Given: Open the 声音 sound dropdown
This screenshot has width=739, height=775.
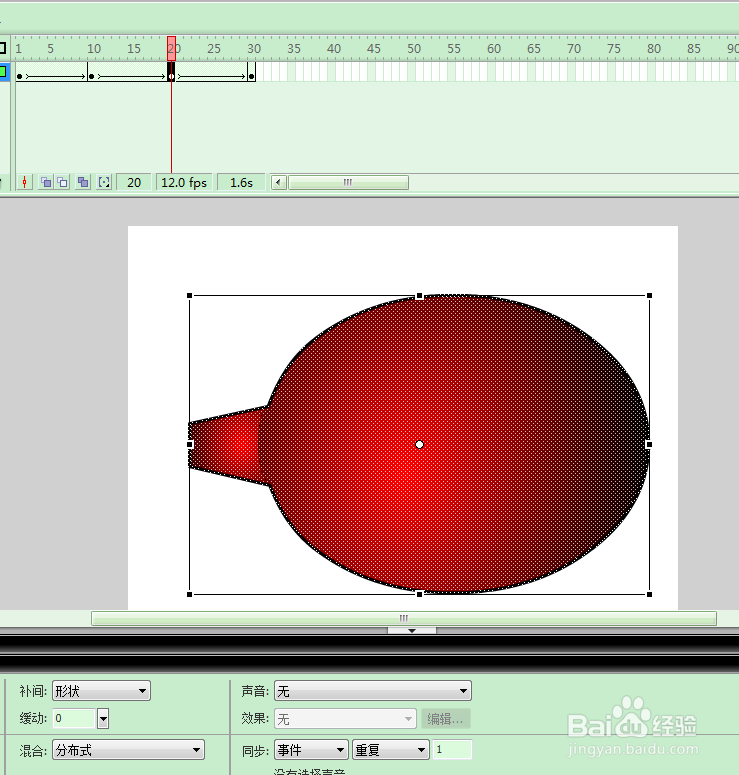Looking at the screenshot, I should click(x=373, y=690).
